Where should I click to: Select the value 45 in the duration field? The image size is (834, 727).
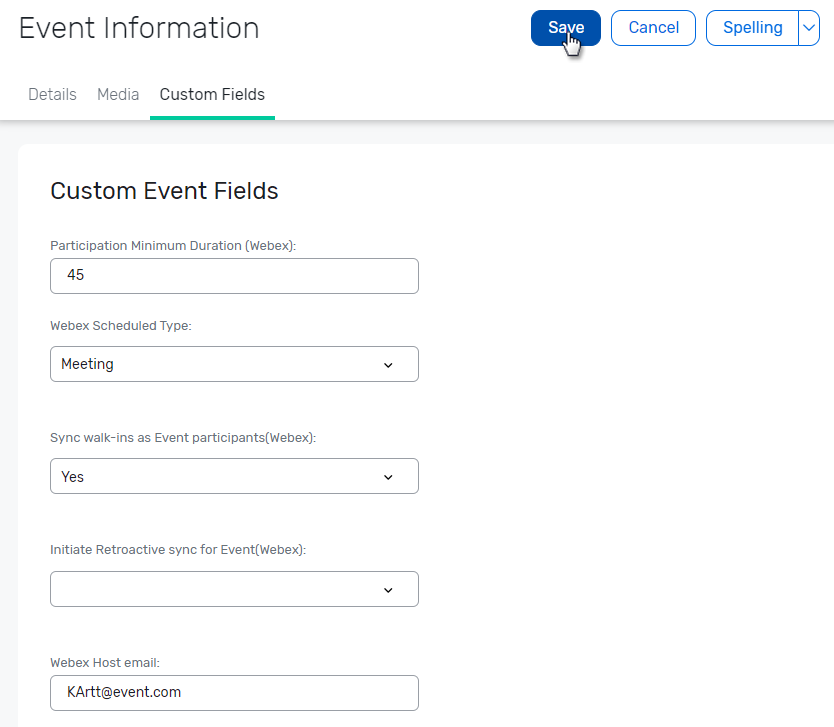point(75,276)
